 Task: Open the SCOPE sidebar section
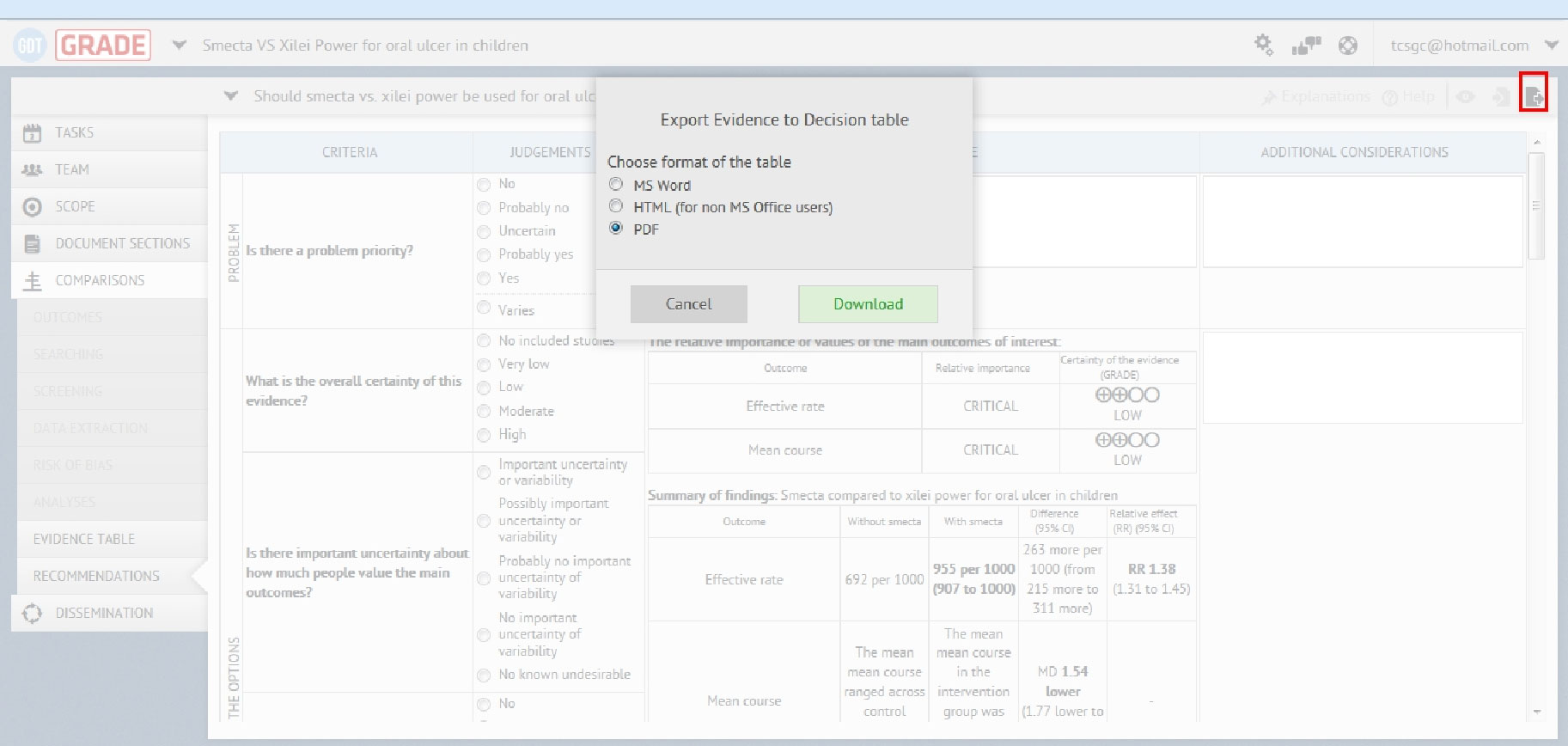pyautogui.click(x=109, y=206)
